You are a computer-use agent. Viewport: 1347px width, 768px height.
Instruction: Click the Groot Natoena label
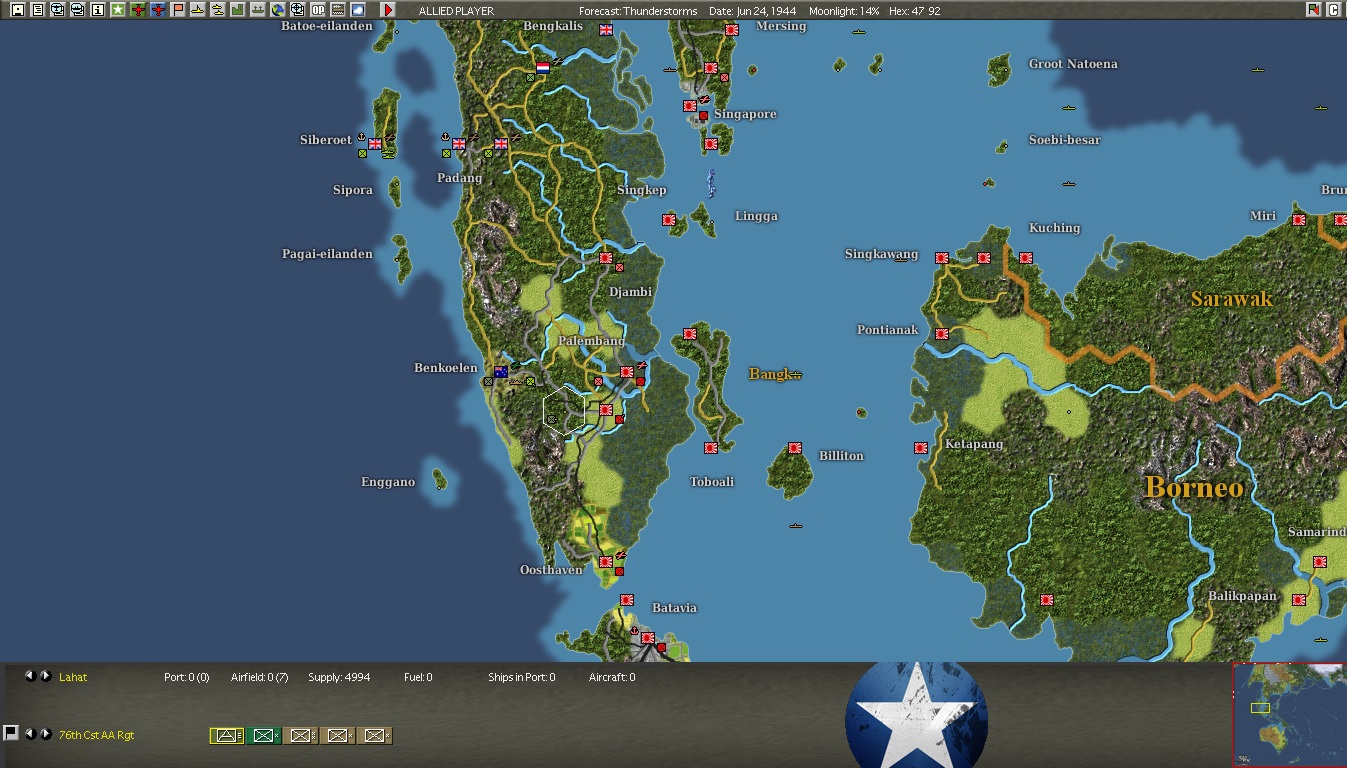(x=1073, y=64)
